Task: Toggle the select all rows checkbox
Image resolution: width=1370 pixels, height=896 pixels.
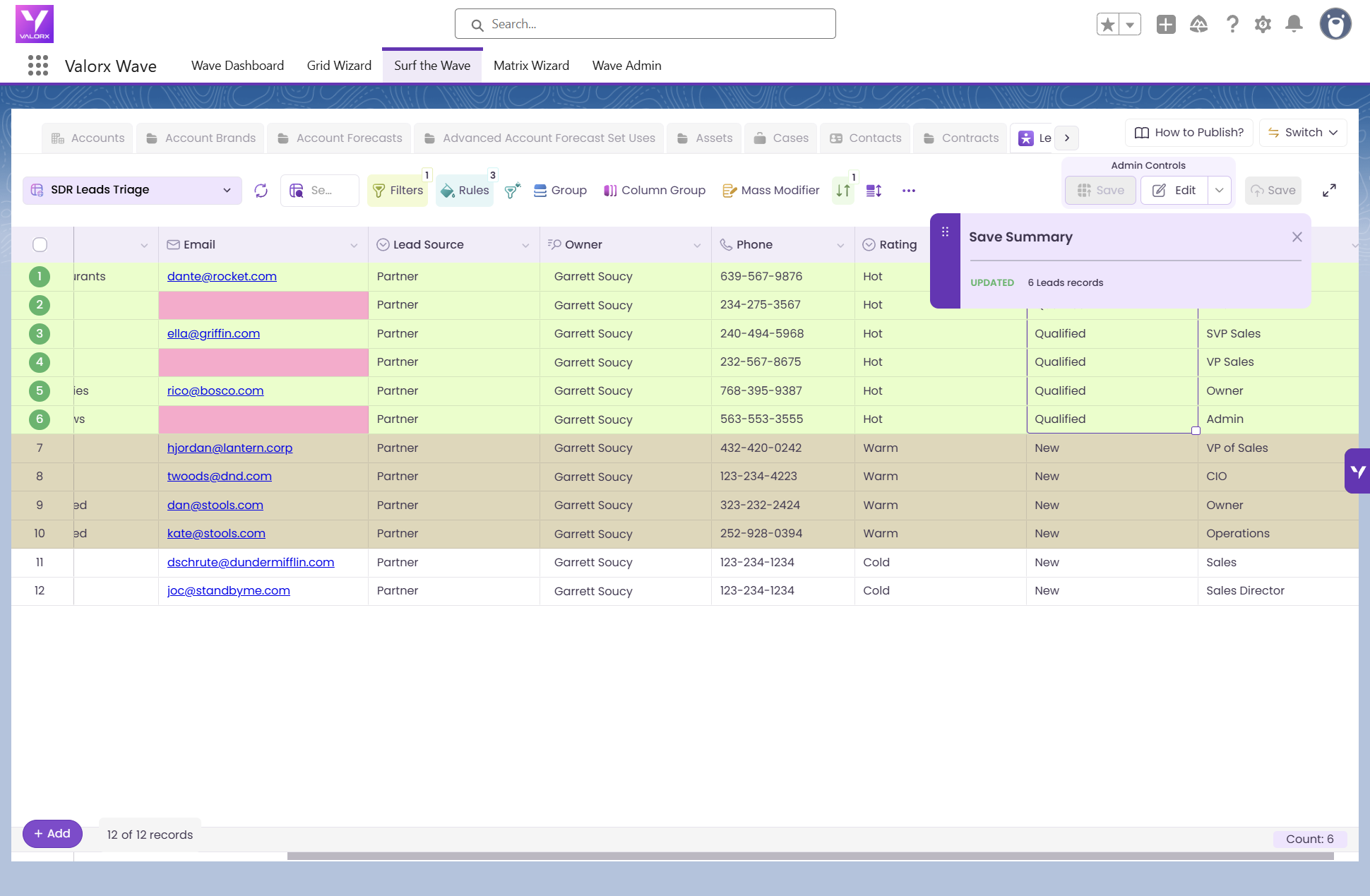Action: 40,245
